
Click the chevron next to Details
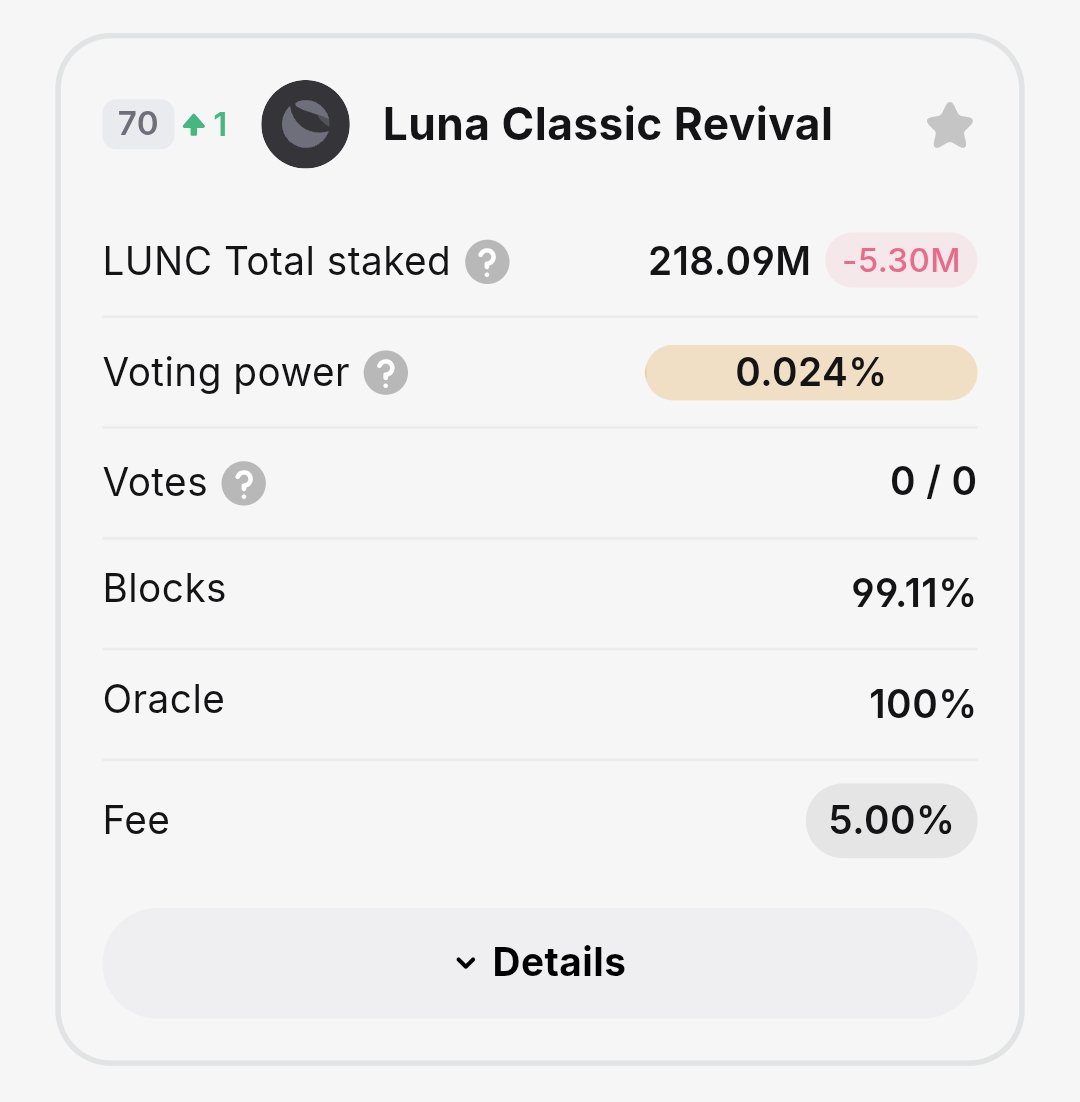[x=465, y=963]
